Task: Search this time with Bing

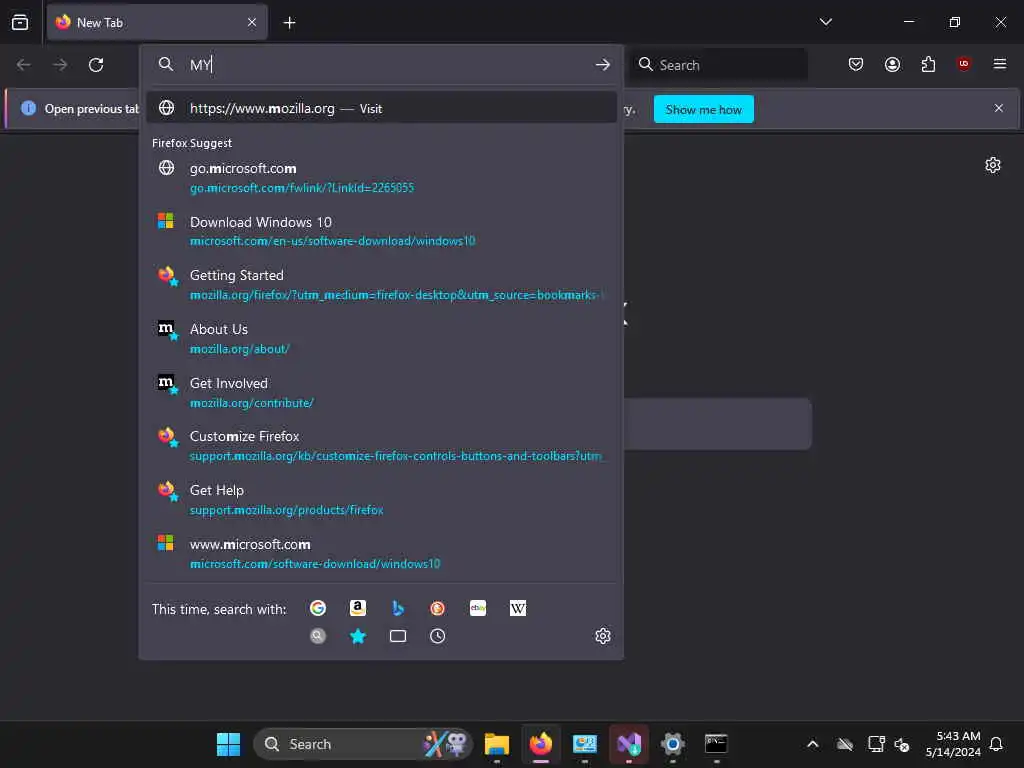Action: [x=398, y=609]
